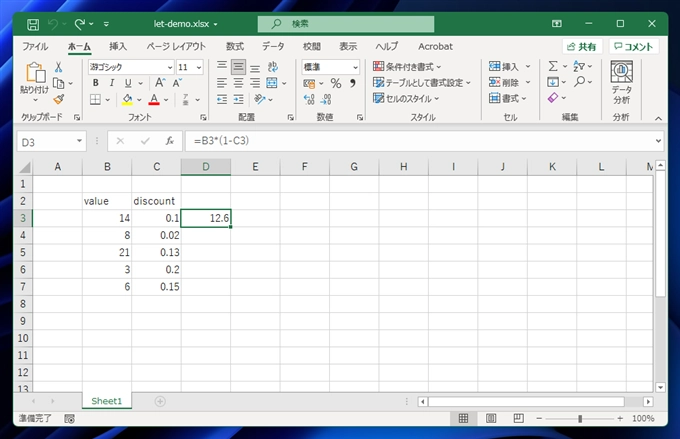Decrease font size with small A

(x=177, y=83)
